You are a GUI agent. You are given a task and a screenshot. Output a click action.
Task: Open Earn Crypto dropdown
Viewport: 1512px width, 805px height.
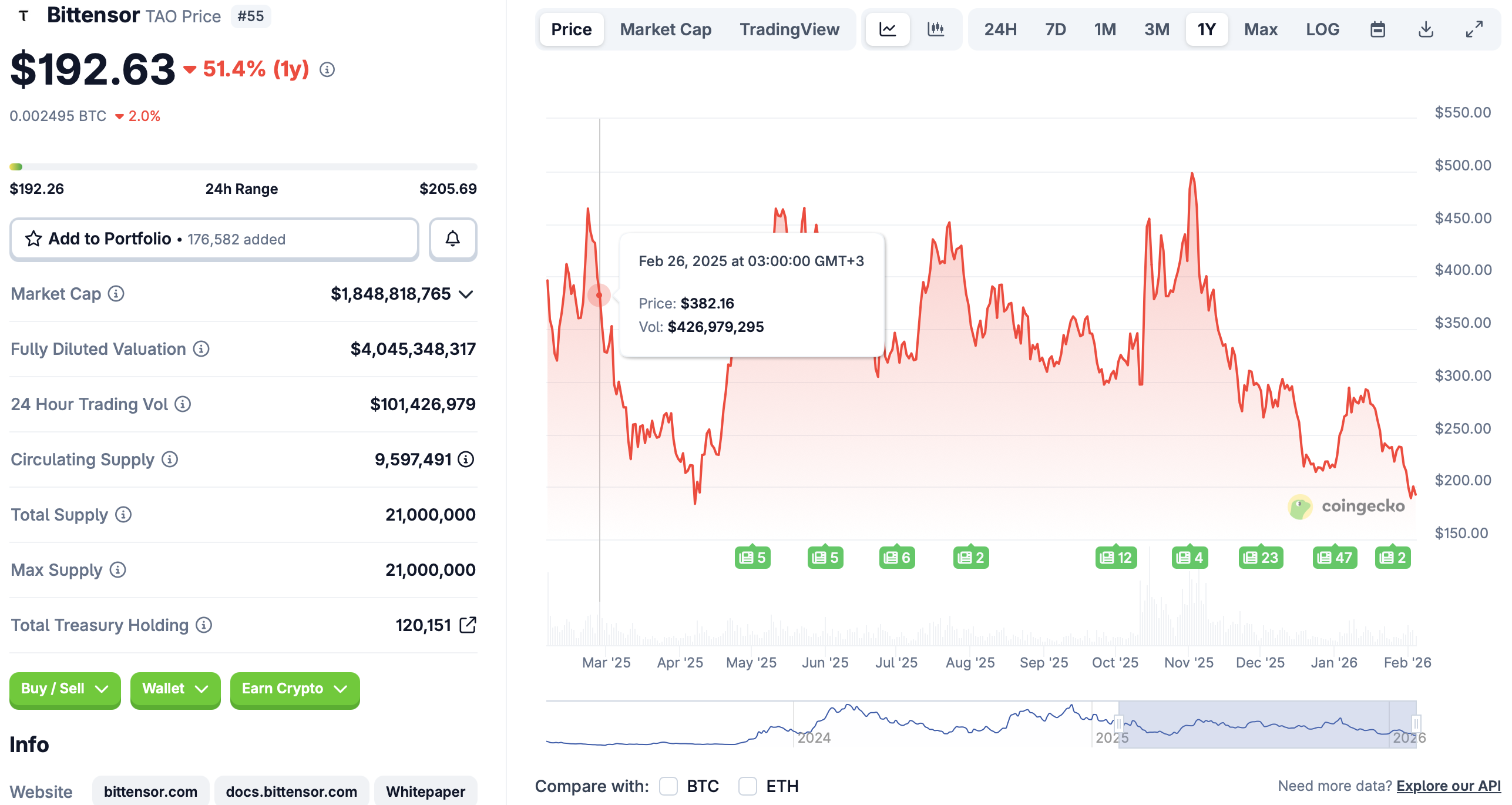click(294, 689)
